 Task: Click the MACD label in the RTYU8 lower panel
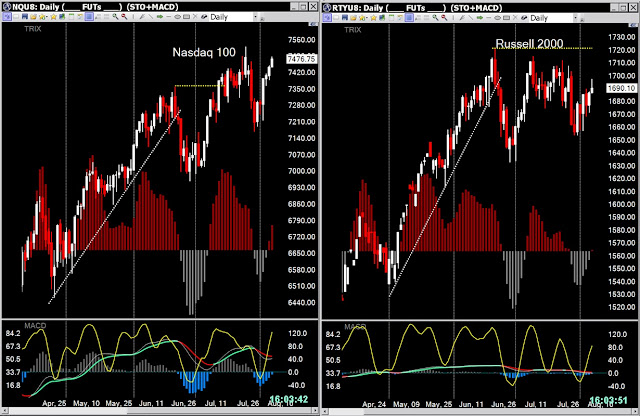355,327
